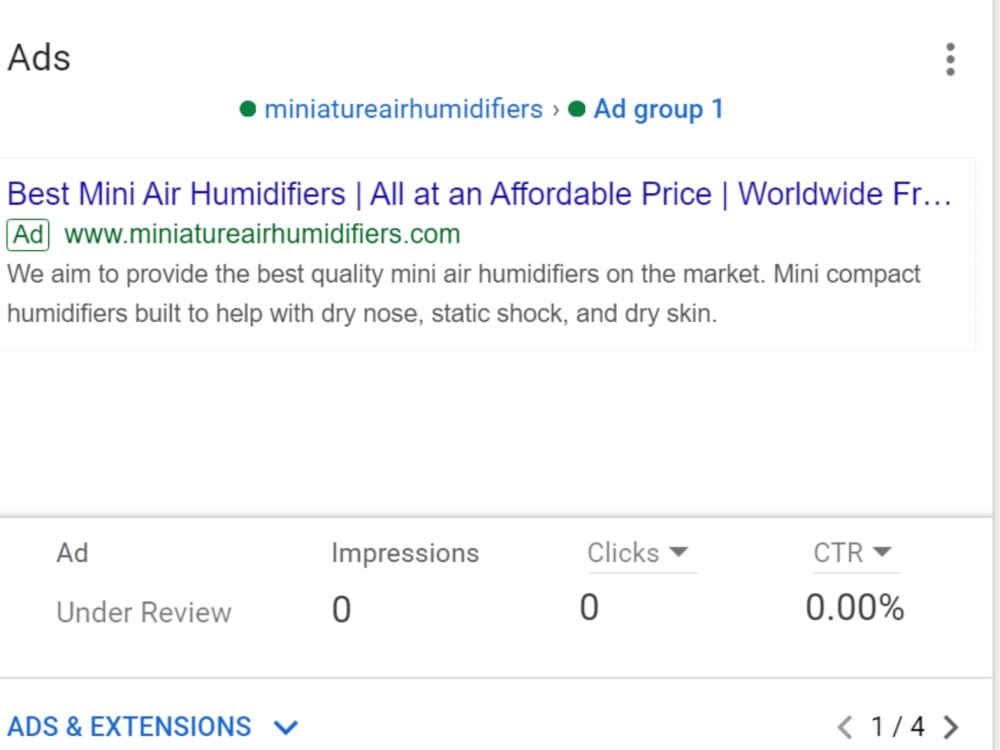Image resolution: width=1000 pixels, height=750 pixels.
Task: Open the three-dot more options menu
Action: point(950,59)
